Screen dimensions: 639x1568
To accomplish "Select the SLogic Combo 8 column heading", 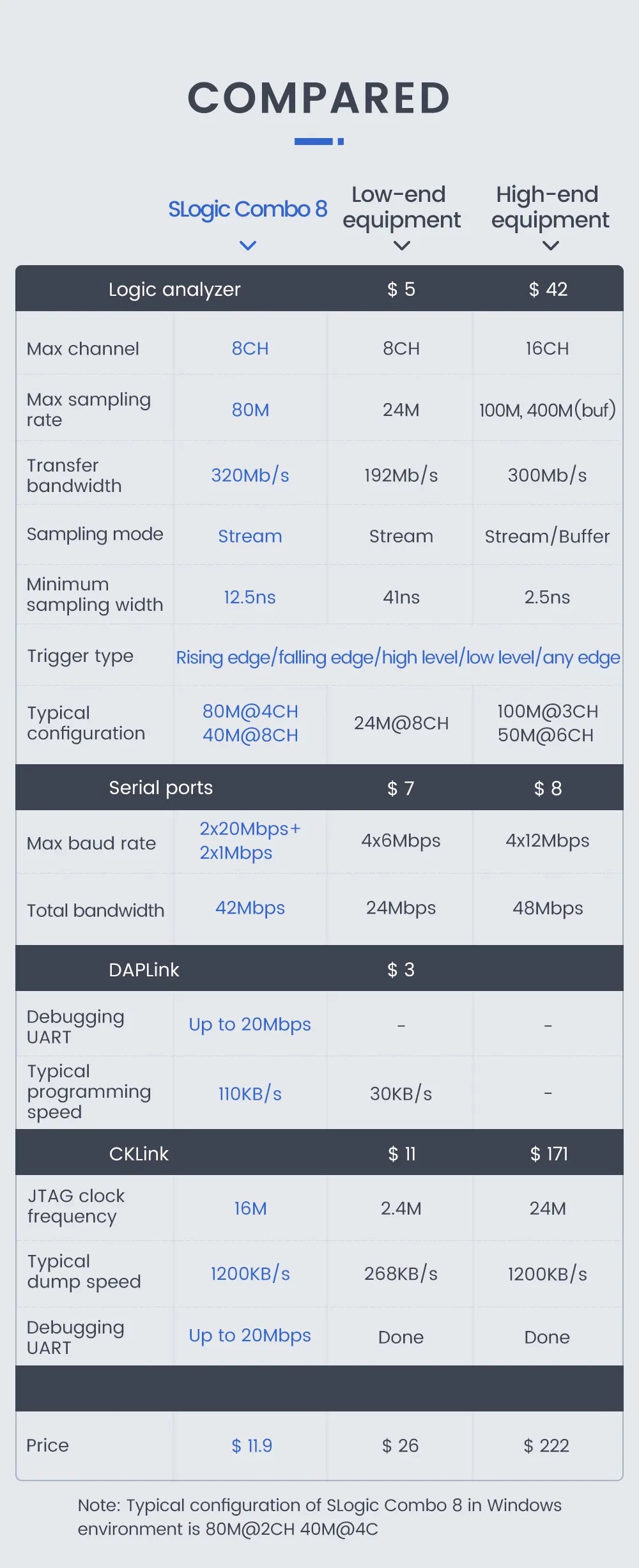I will pyautogui.click(x=247, y=209).
